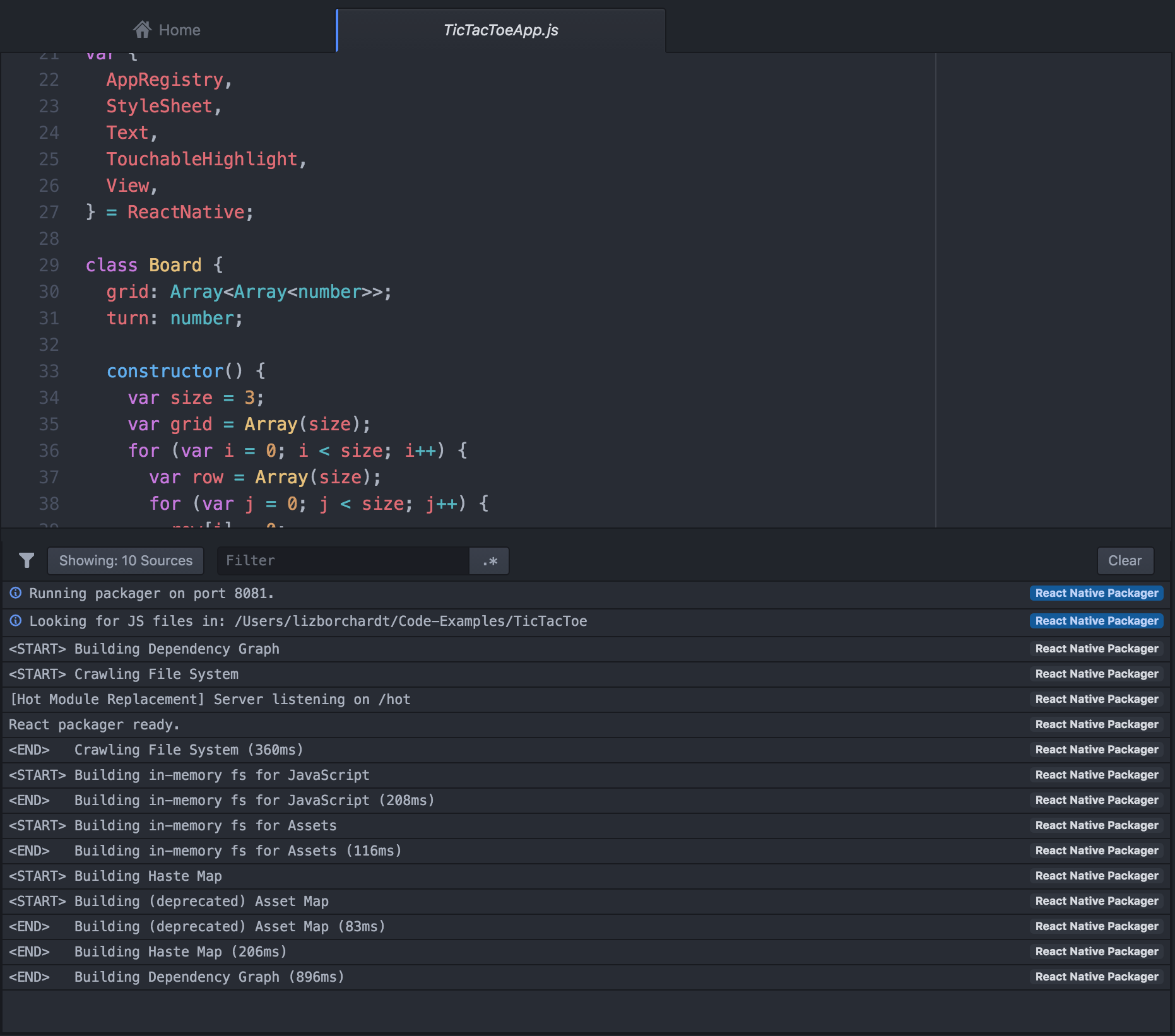Select '<START> Building Dependency Graph' log line
This screenshot has width=1175, height=1036.
coord(144,649)
